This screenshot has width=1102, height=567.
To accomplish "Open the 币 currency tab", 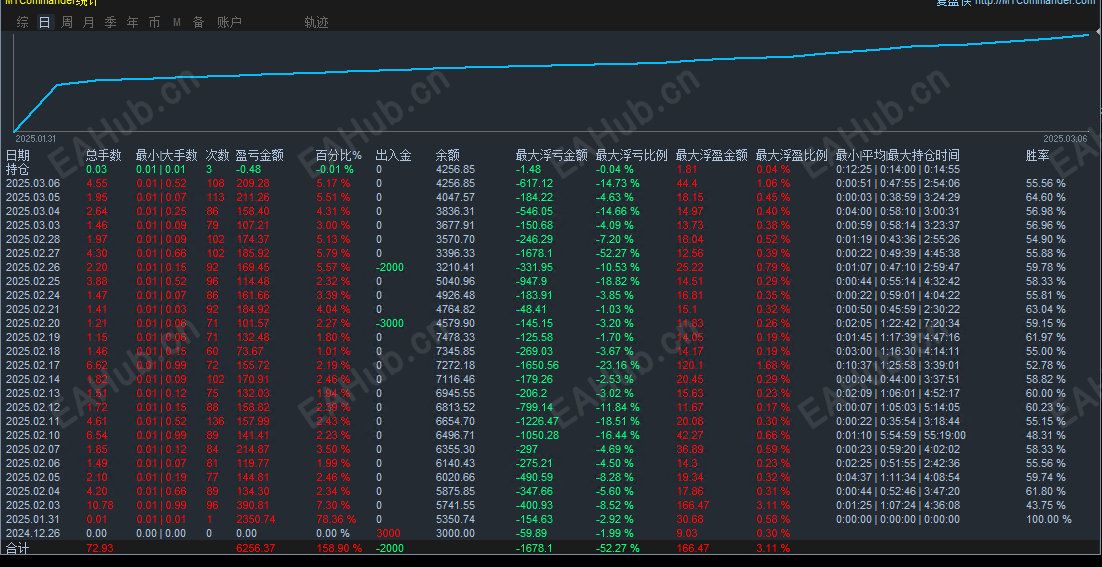I will (154, 22).
